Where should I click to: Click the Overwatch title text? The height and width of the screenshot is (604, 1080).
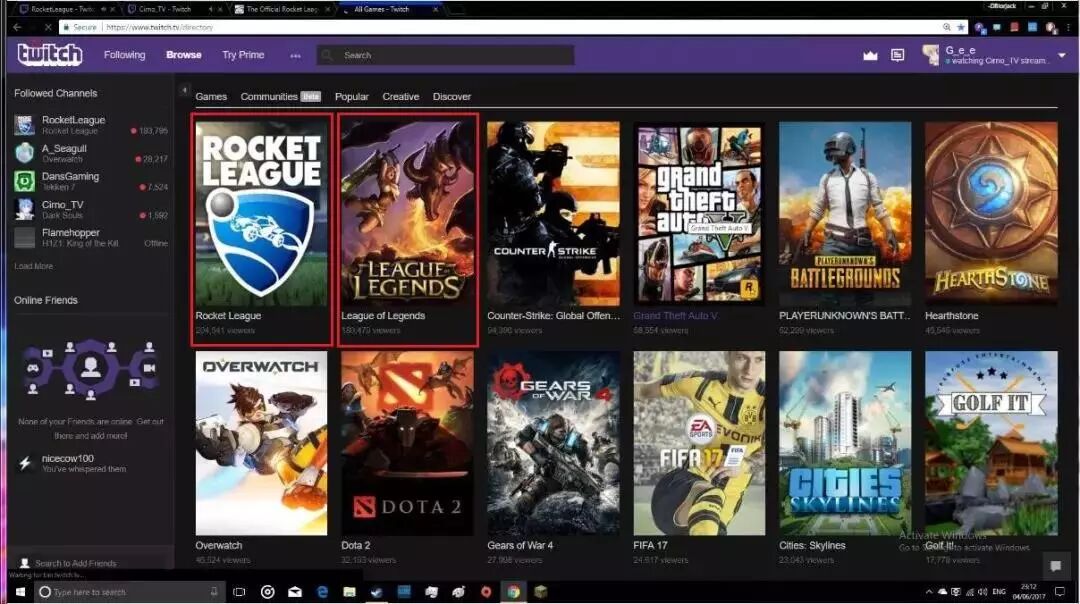(218, 545)
